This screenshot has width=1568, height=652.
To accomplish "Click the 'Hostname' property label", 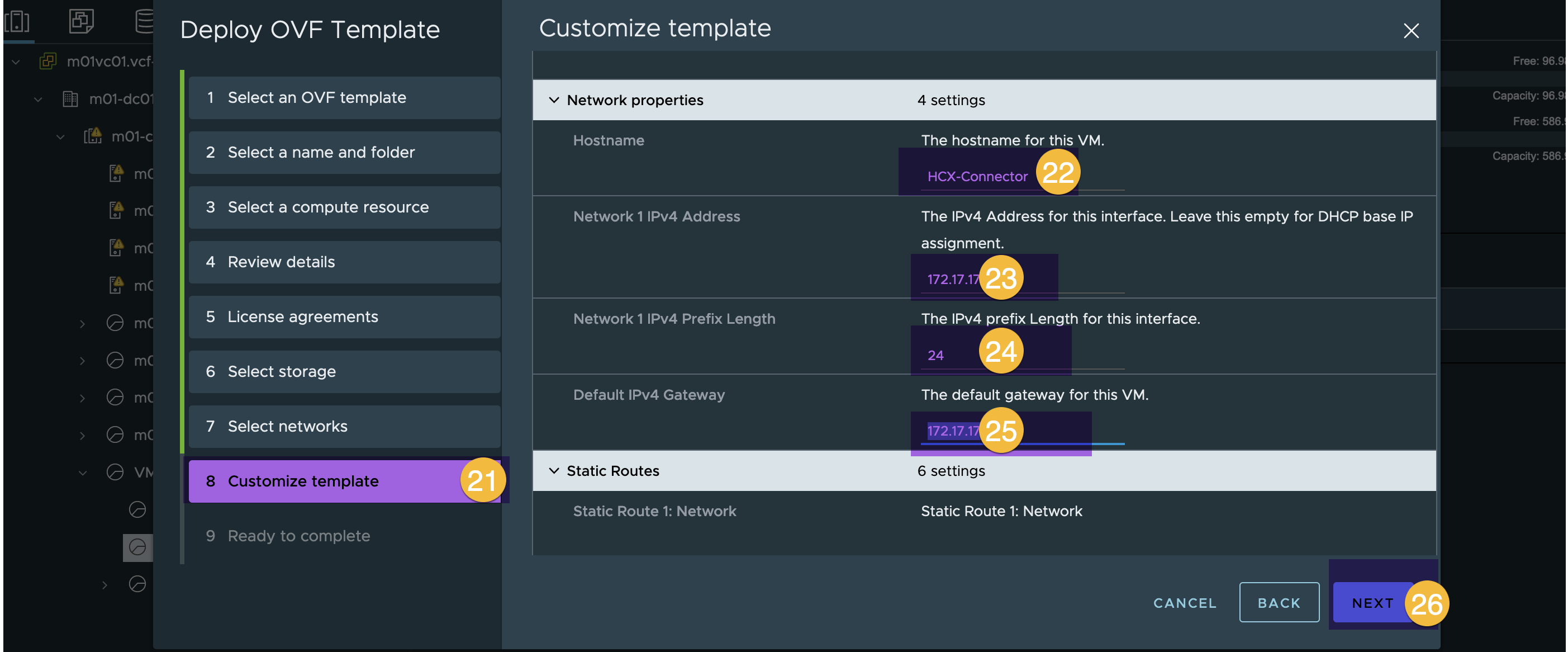I will [x=608, y=141].
